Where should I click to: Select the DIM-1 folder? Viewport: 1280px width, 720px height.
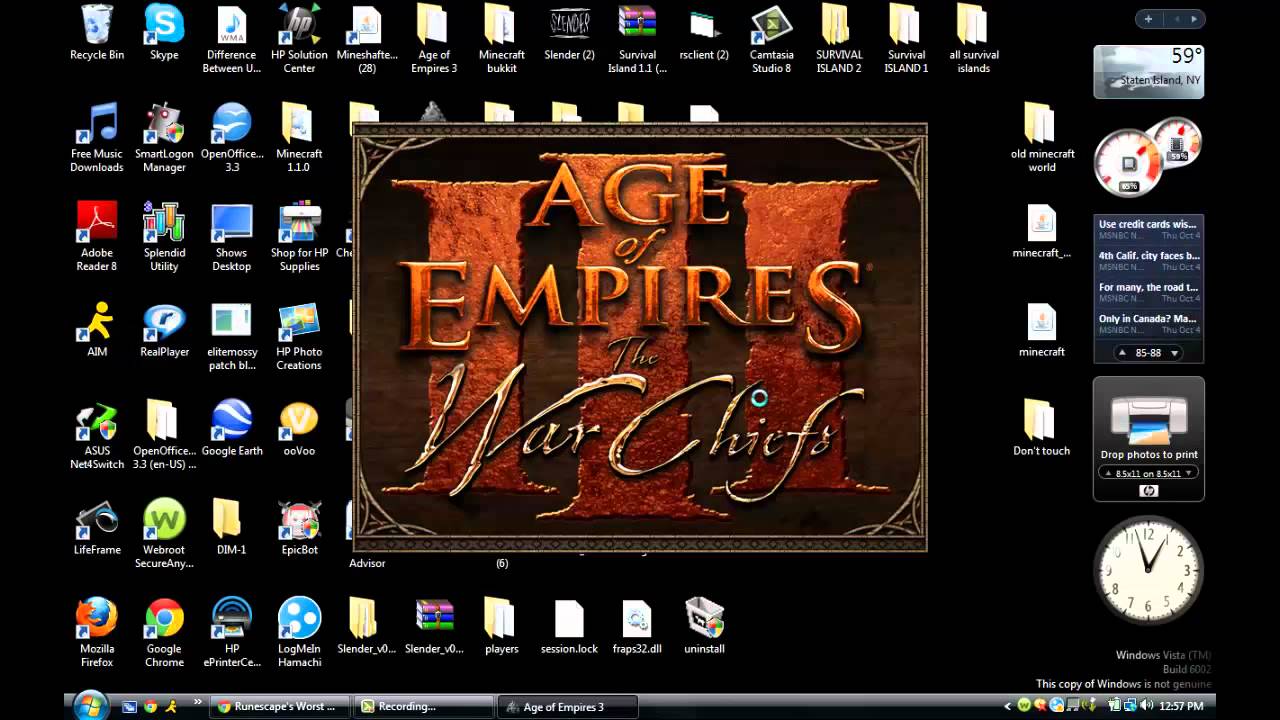point(232,528)
